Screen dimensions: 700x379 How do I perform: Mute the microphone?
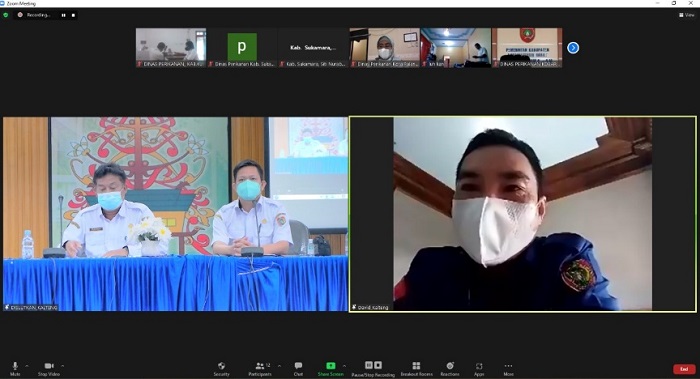point(15,369)
